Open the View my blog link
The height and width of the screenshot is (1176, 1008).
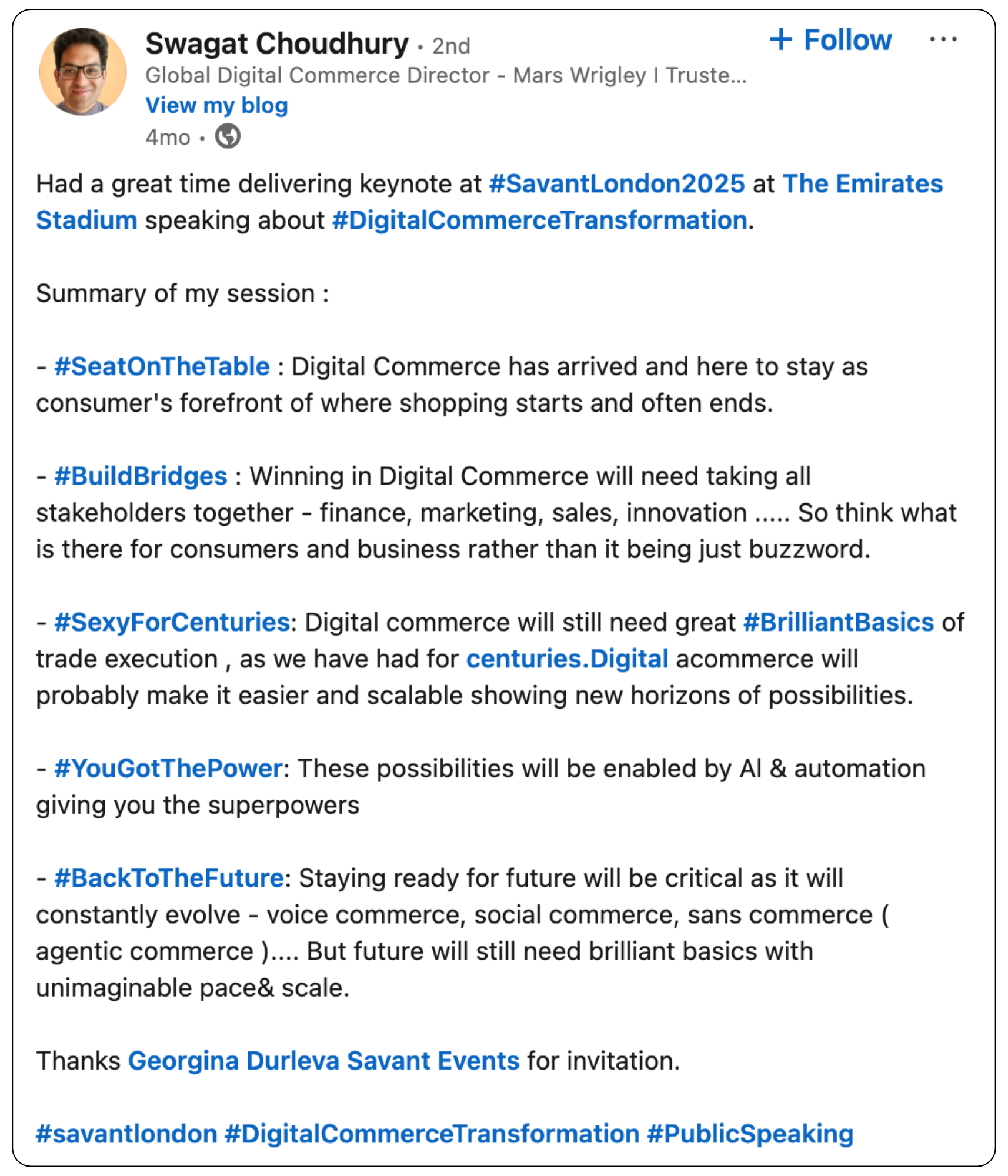tap(216, 106)
